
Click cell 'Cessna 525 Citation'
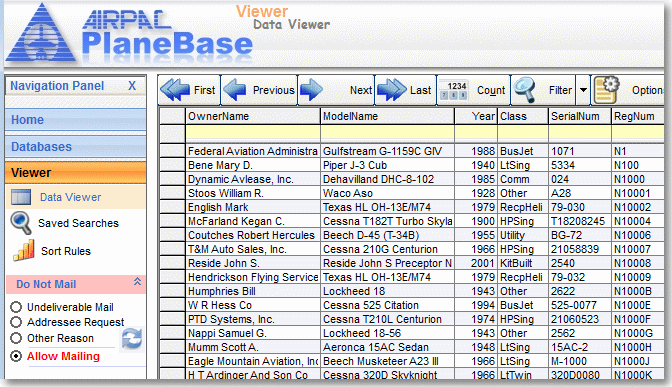click(x=387, y=305)
